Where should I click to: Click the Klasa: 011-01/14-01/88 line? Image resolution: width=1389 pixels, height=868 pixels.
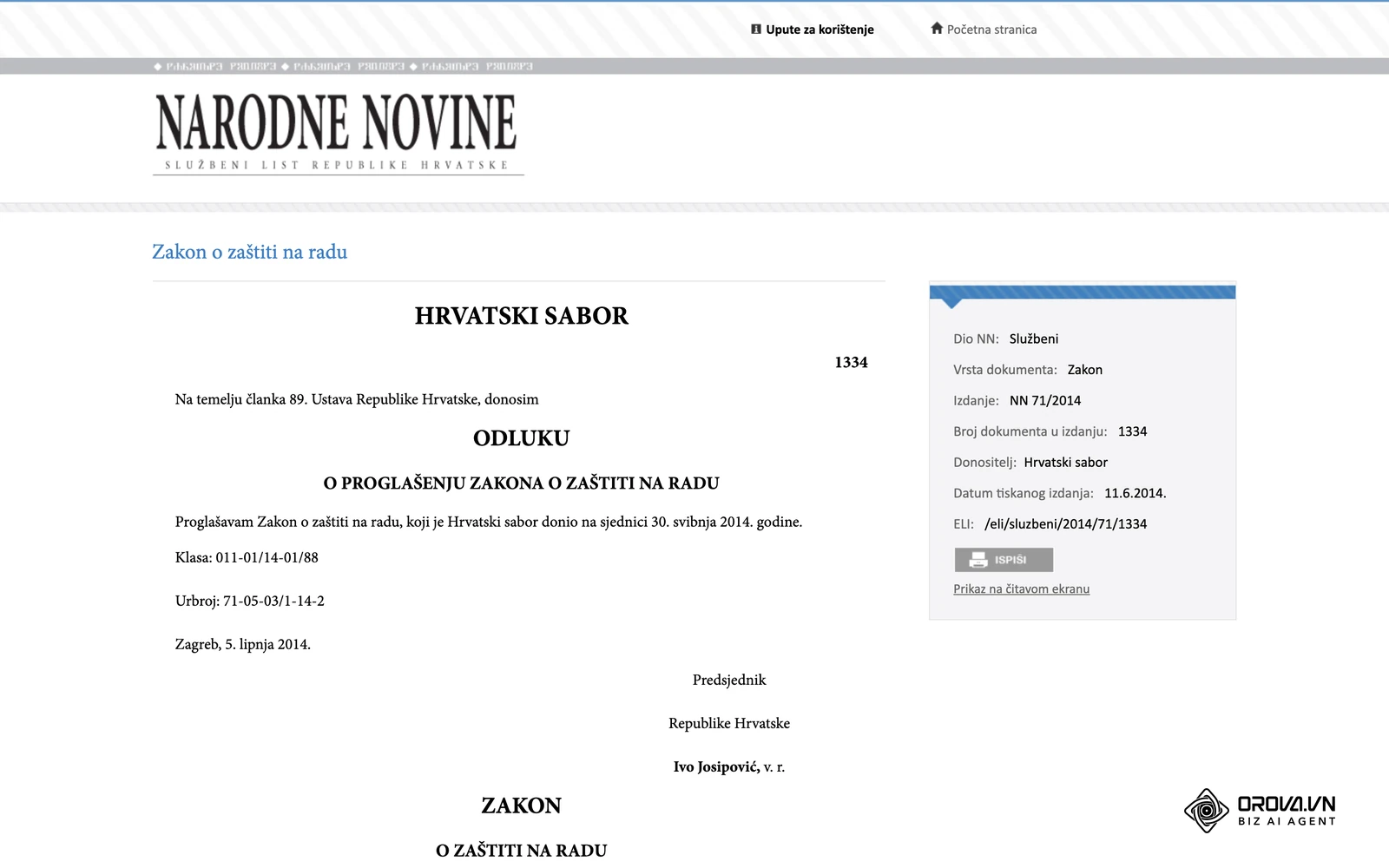[247, 557]
